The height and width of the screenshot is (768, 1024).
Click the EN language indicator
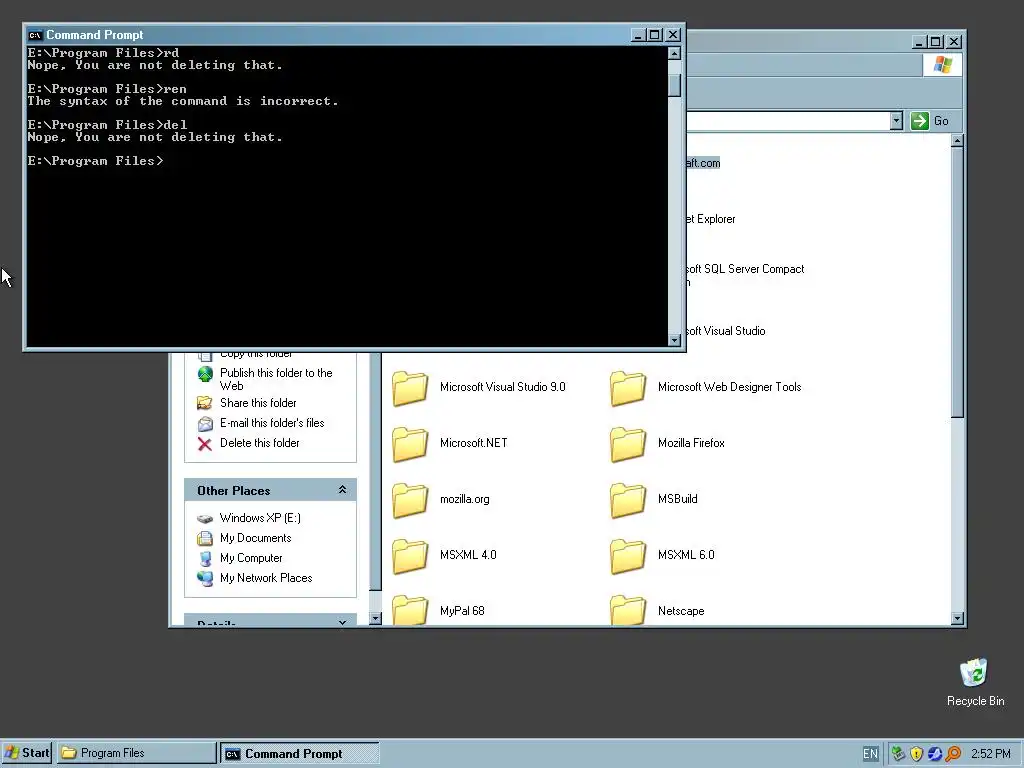coord(871,754)
